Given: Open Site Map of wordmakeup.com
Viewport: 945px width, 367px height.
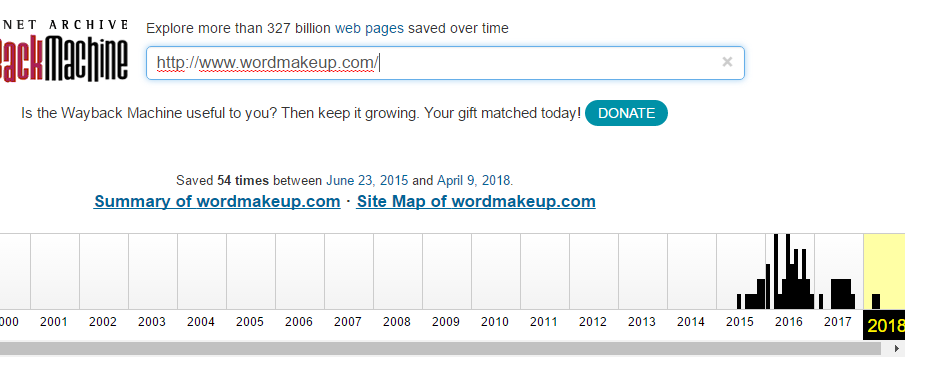Looking at the screenshot, I should coord(476,201).
